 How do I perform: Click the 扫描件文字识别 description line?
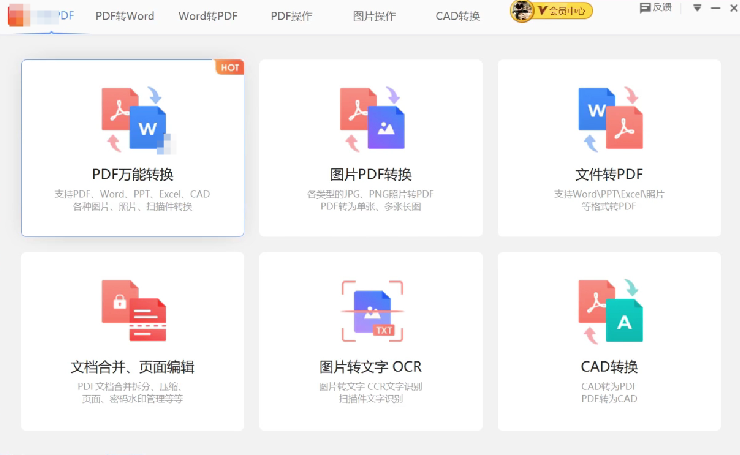(x=371, y=399)
